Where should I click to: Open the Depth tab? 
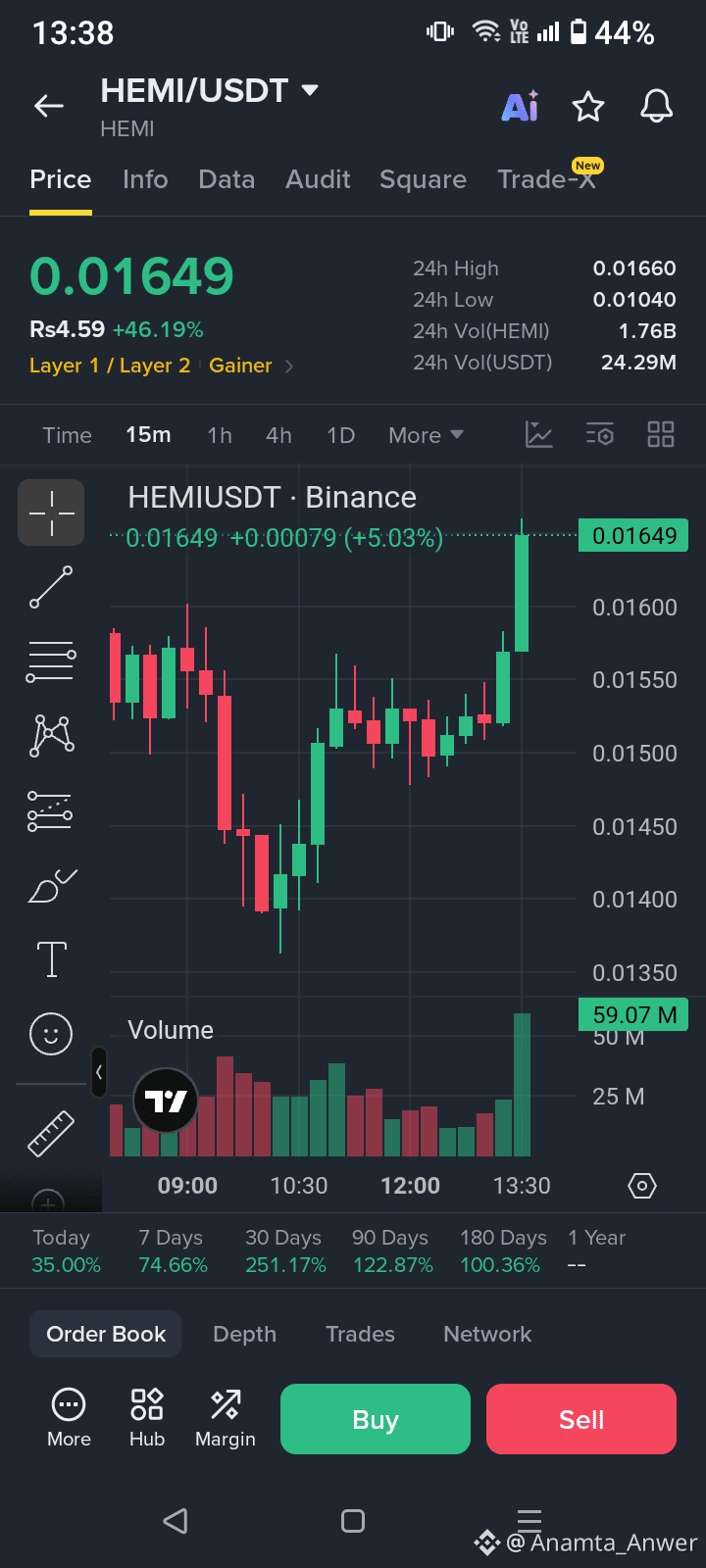(x=244, y=1334)
